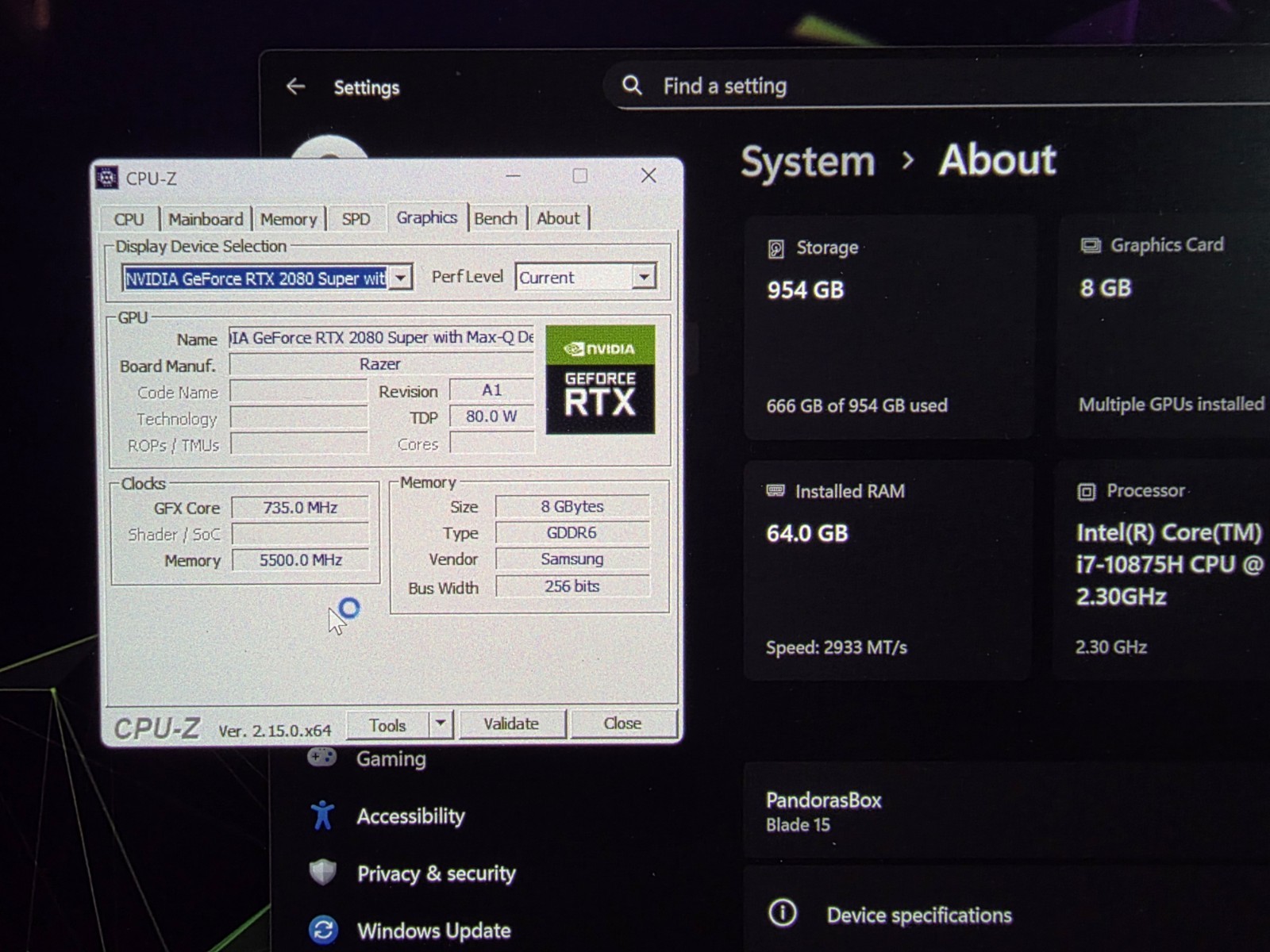Viewport: 1270px width, 952px height.
Task: Click the Revision A1 value
Action: pos(491,390)
